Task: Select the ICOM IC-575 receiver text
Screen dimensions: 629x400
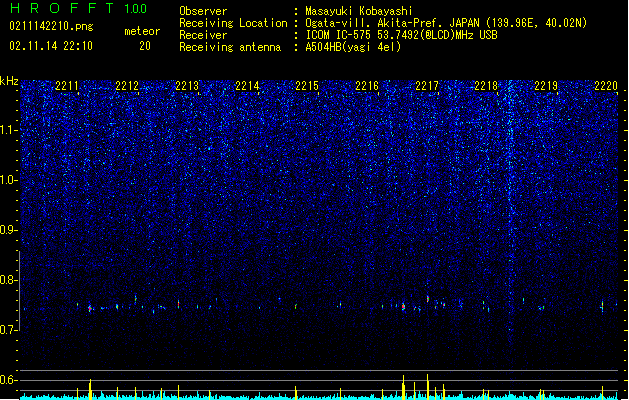Action: pyautogui.click(x=402, y=35)
